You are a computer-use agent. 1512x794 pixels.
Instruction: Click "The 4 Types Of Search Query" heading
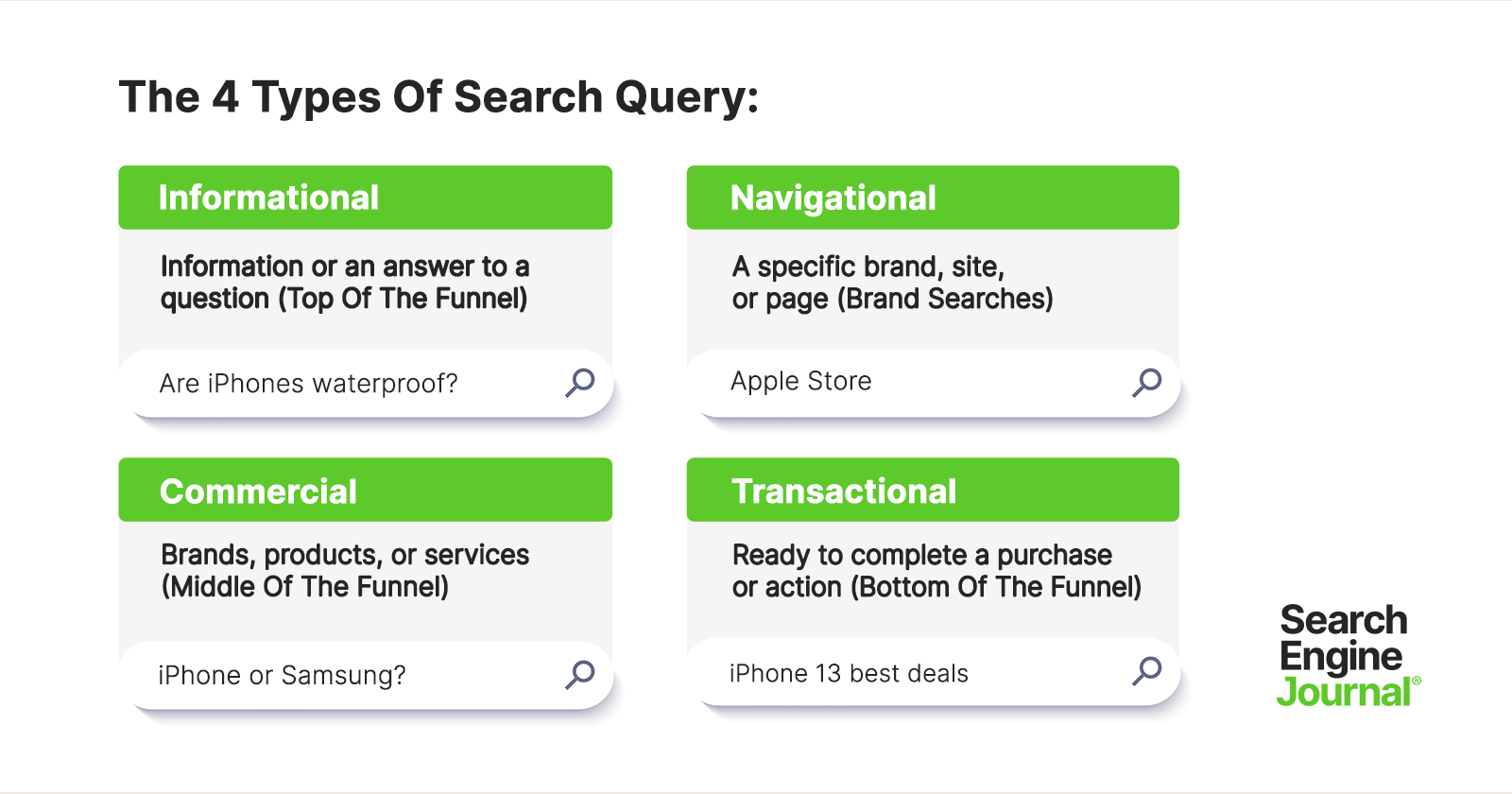(438, 97)
